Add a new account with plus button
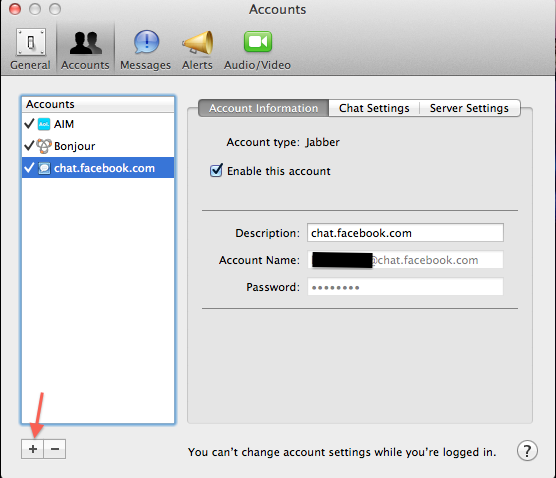The image size is (556, 478). [x=33, y=449]
